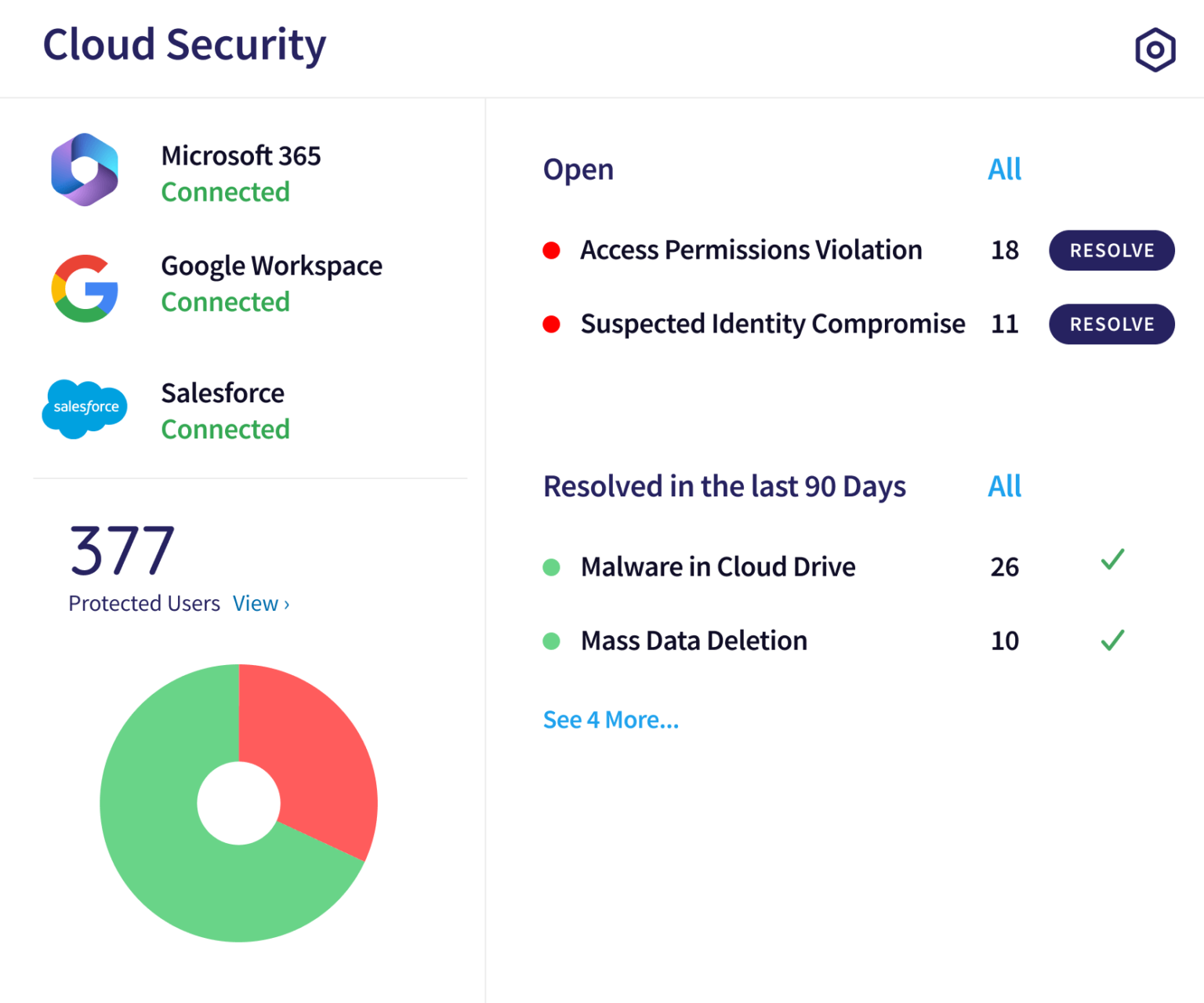This screenshot has width=1204, height=1003.
Task: Select the Resolved in the last 90 Days section
Action: (724, 486)
